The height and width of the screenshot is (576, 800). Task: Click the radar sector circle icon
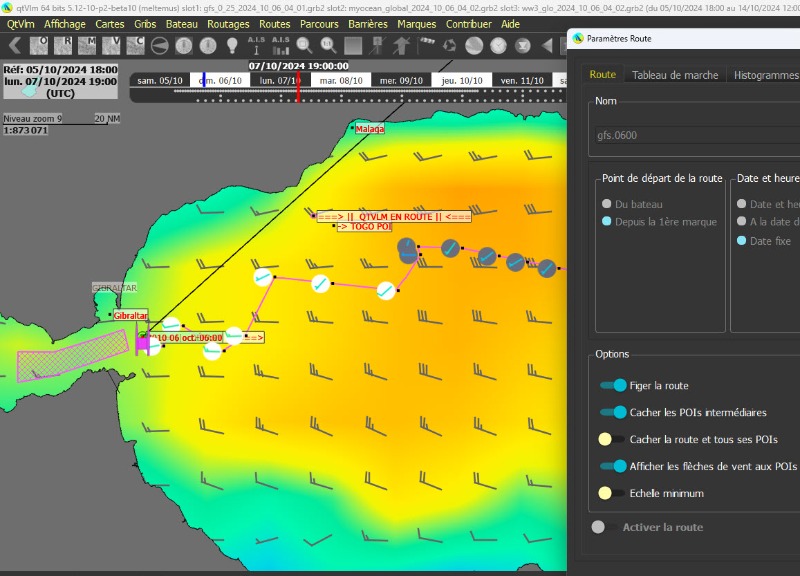[x=160, y=46]
